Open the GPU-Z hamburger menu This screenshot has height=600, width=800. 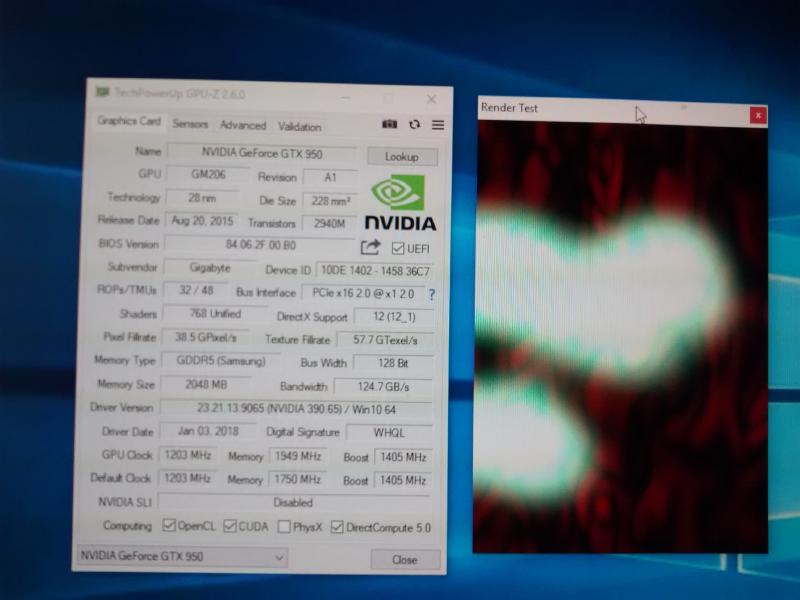pos(438,125)
